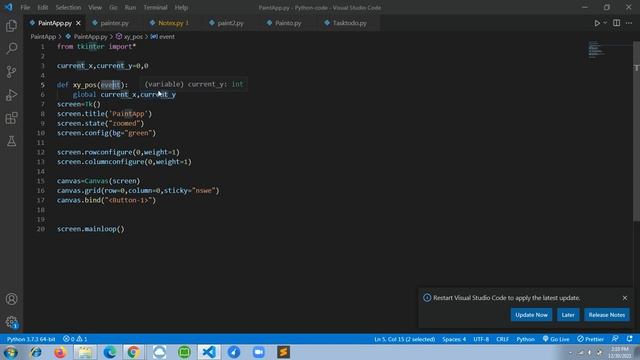
Task: Open Zoom from the taskbar
Action: pos(258,352)
